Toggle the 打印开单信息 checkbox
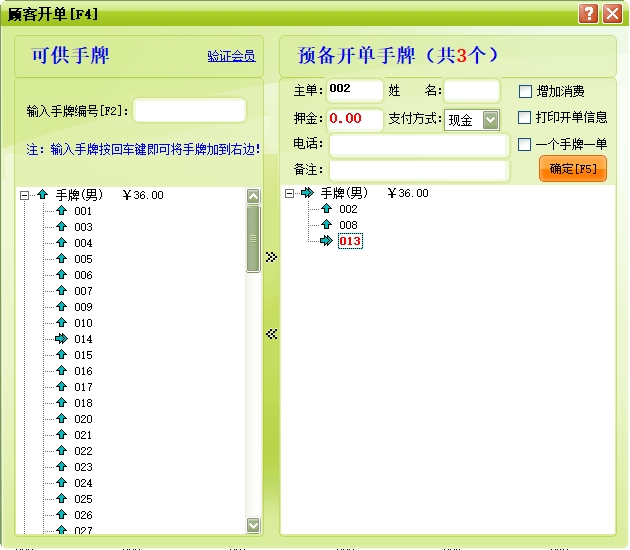This screenshot has width=630, height=550. pos(525,117)
